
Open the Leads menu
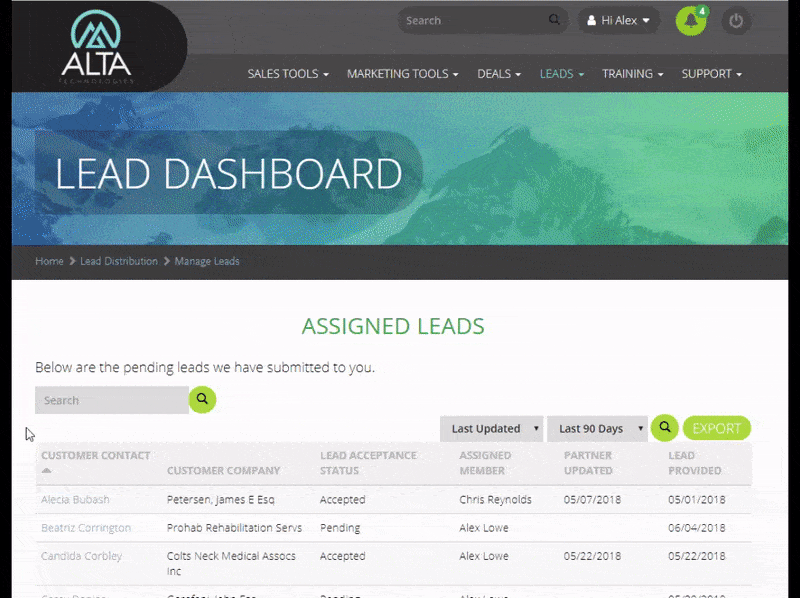(561, 74)
